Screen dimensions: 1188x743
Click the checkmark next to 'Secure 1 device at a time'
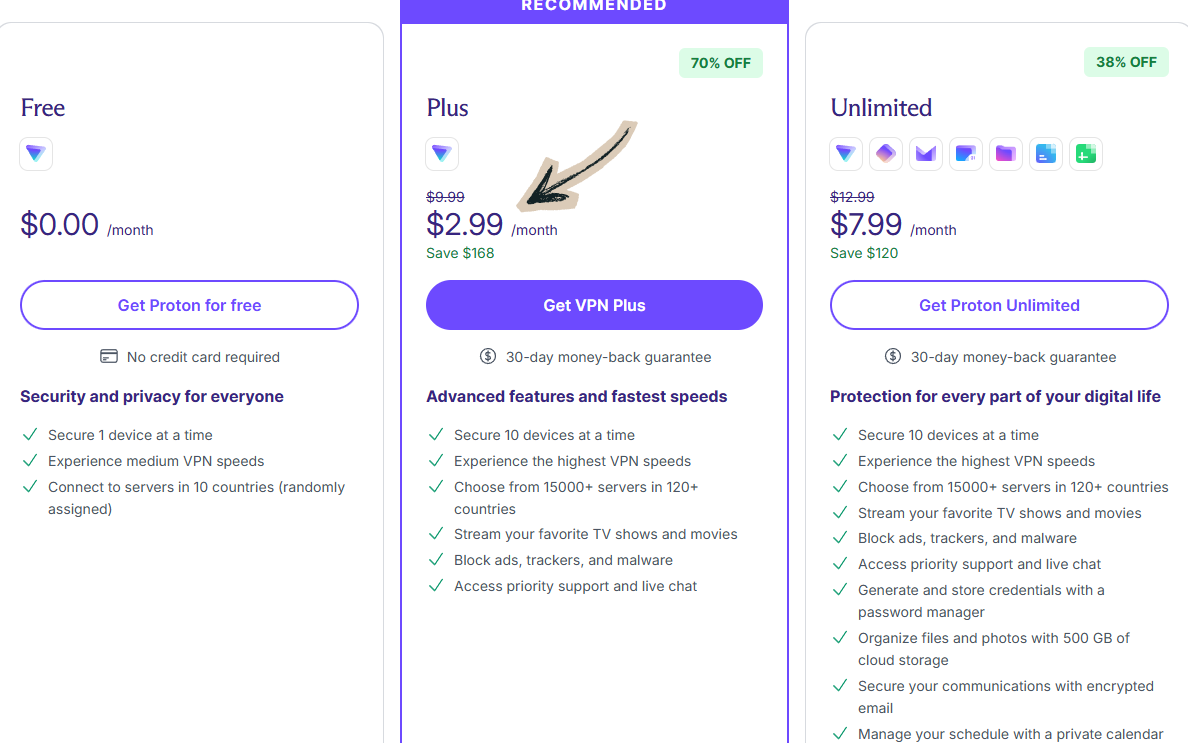coord(29,435)
